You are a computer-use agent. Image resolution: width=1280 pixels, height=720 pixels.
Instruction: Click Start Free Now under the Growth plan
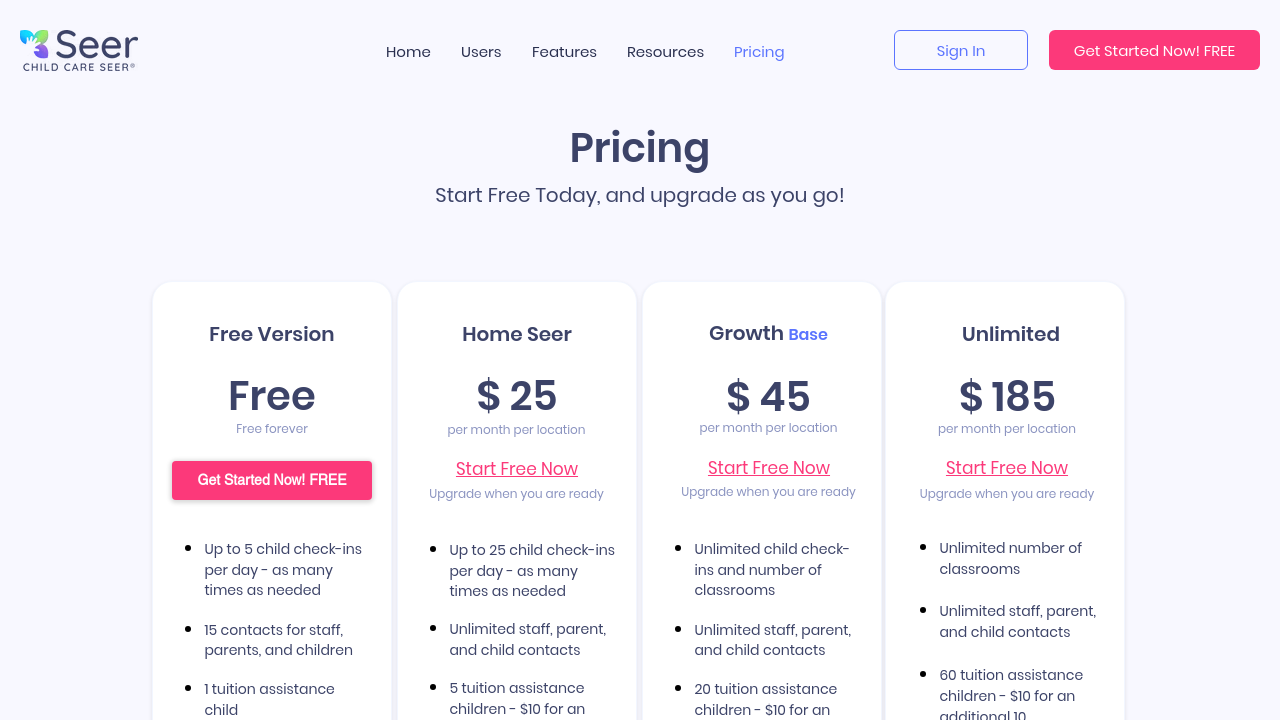tap(768, 468)
